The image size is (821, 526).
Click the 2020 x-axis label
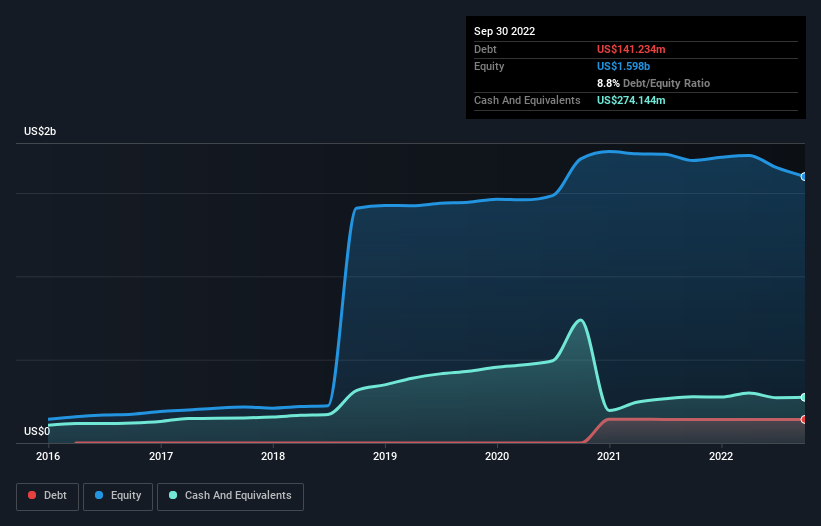[x=497, y=456]
